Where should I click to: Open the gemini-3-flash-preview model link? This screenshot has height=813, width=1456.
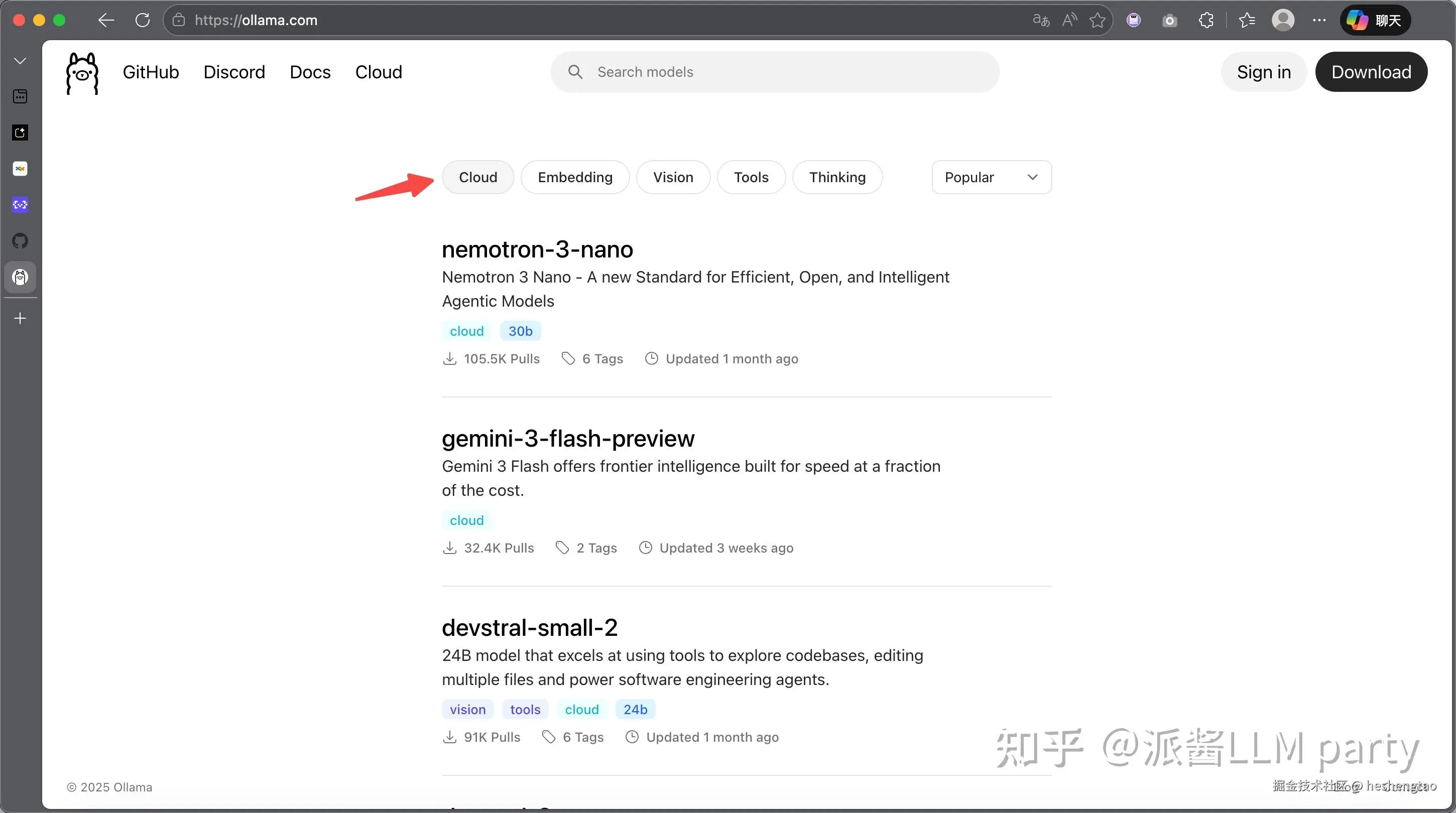coord(568,439)
